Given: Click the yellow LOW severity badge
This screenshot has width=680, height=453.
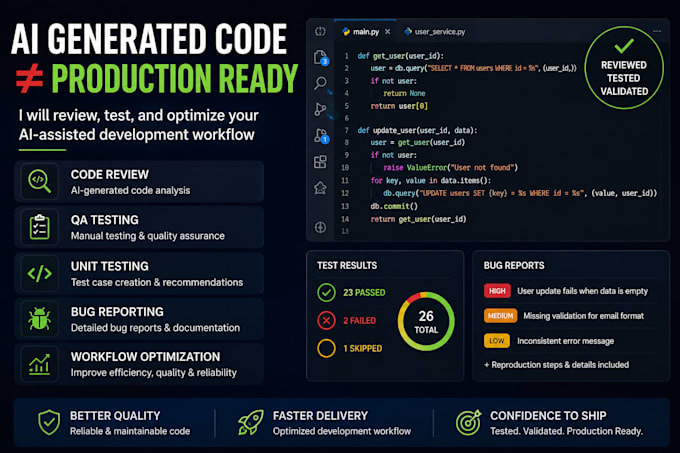Looking at the screenshot, I should (497, 341).
